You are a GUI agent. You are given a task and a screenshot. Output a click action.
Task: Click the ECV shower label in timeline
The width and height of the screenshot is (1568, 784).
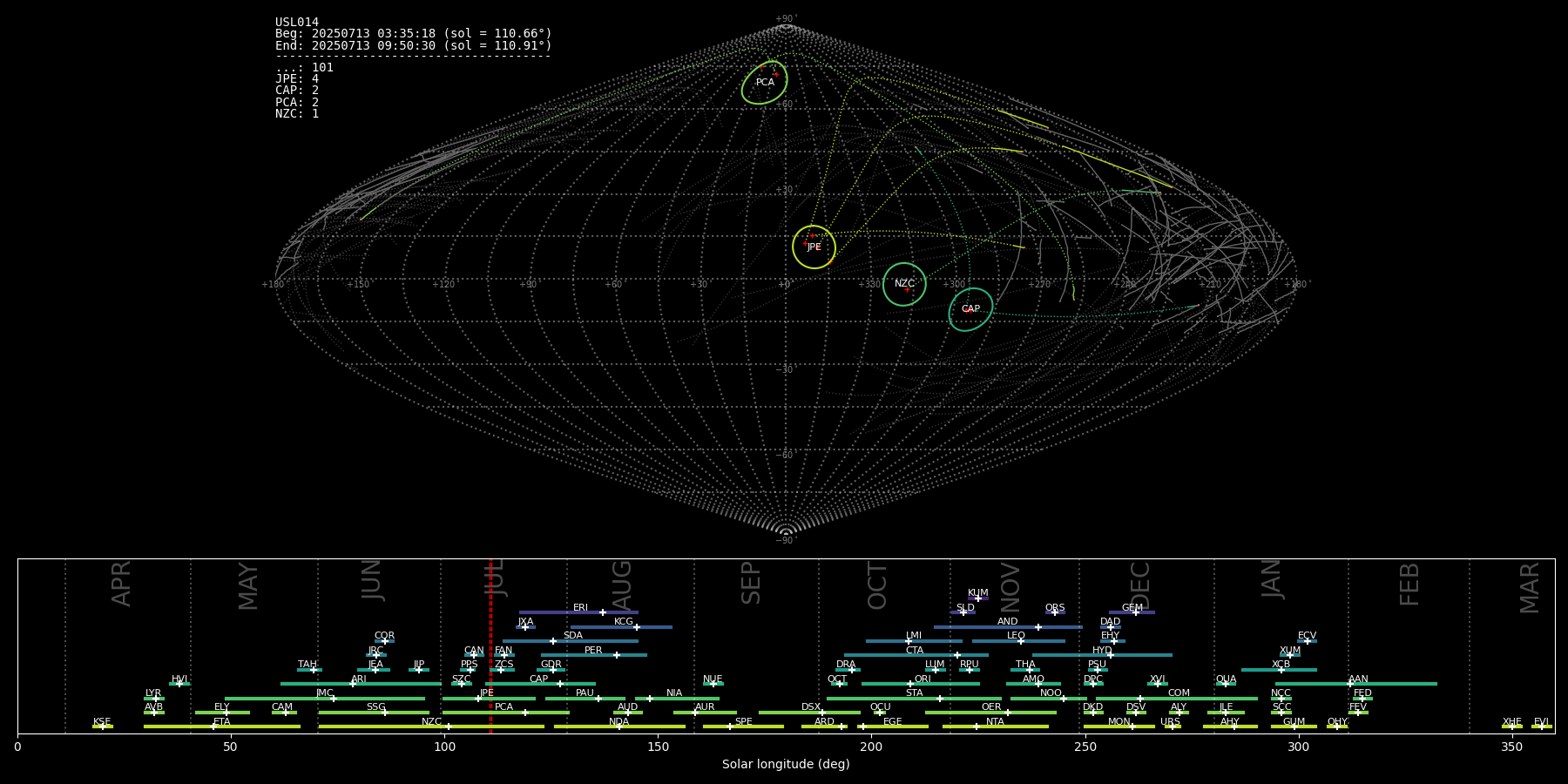pyautogui.click(x=1307, y=636)
